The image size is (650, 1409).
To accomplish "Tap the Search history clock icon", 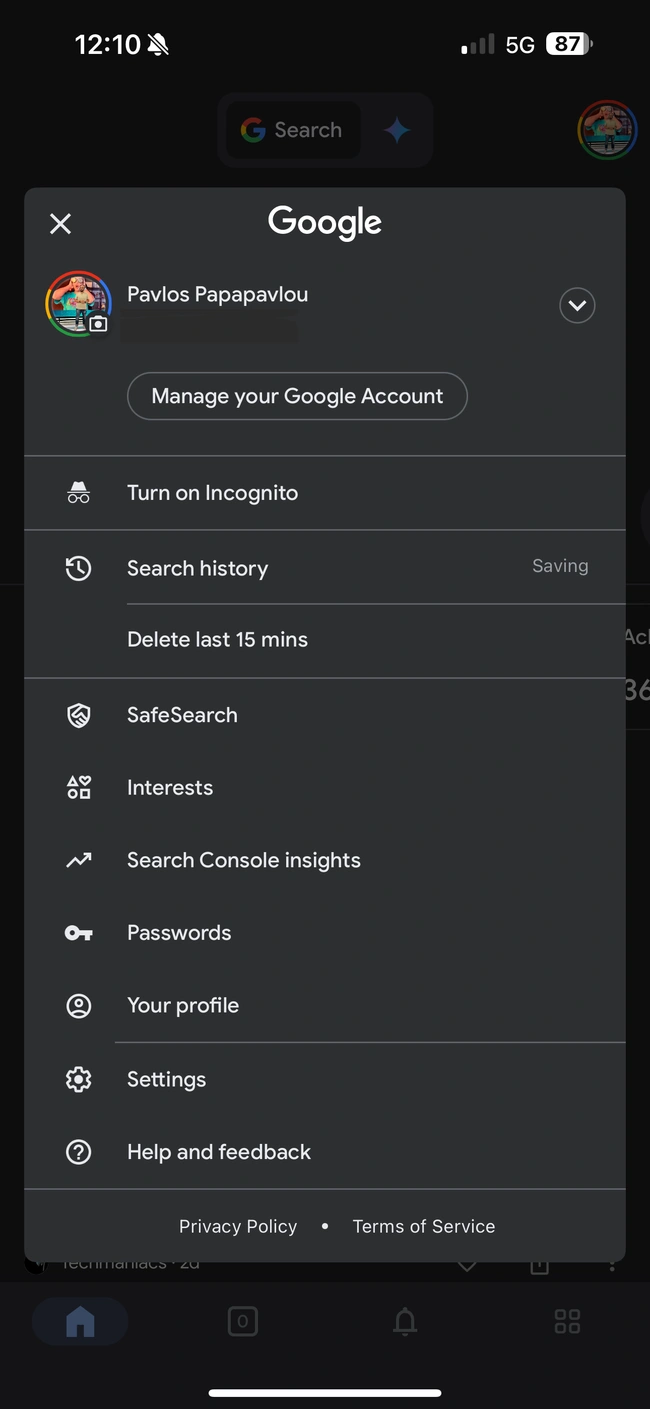I will tap(78, 568).
